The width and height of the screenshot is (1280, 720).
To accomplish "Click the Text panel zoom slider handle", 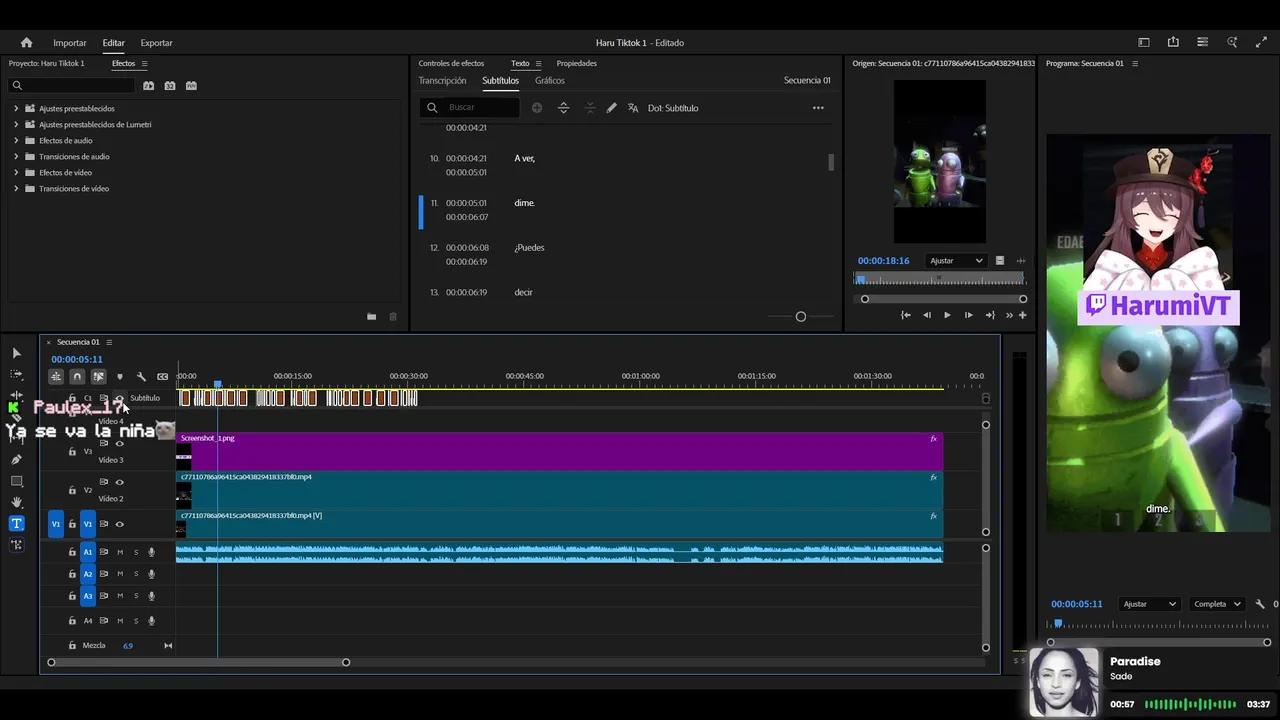I will coord(800,317).
